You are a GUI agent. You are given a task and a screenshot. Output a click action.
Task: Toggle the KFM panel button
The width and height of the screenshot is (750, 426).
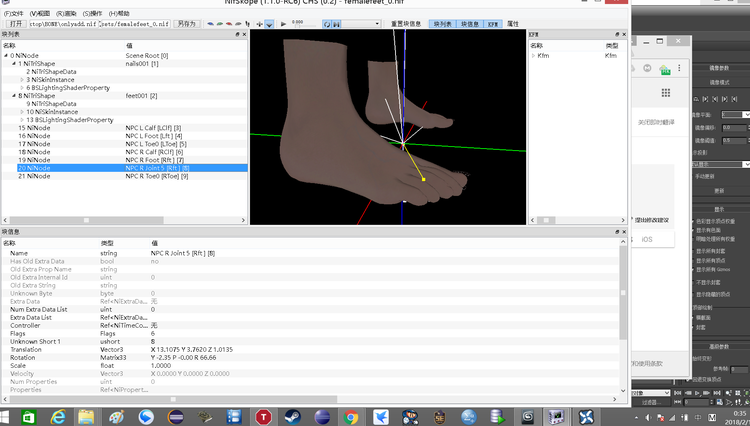493,24
